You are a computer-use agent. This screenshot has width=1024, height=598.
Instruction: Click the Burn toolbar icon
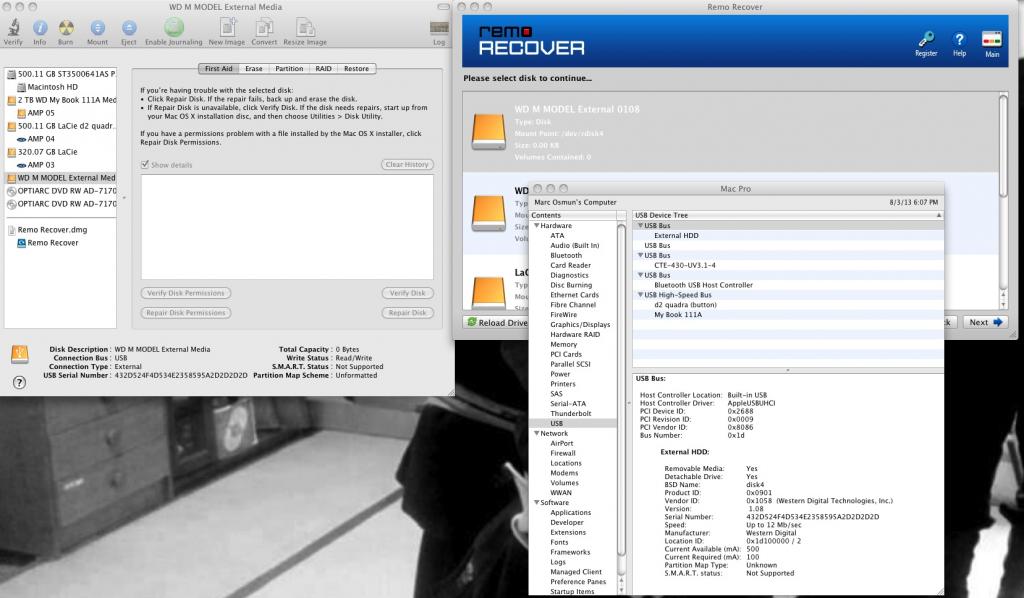[66, 28]
